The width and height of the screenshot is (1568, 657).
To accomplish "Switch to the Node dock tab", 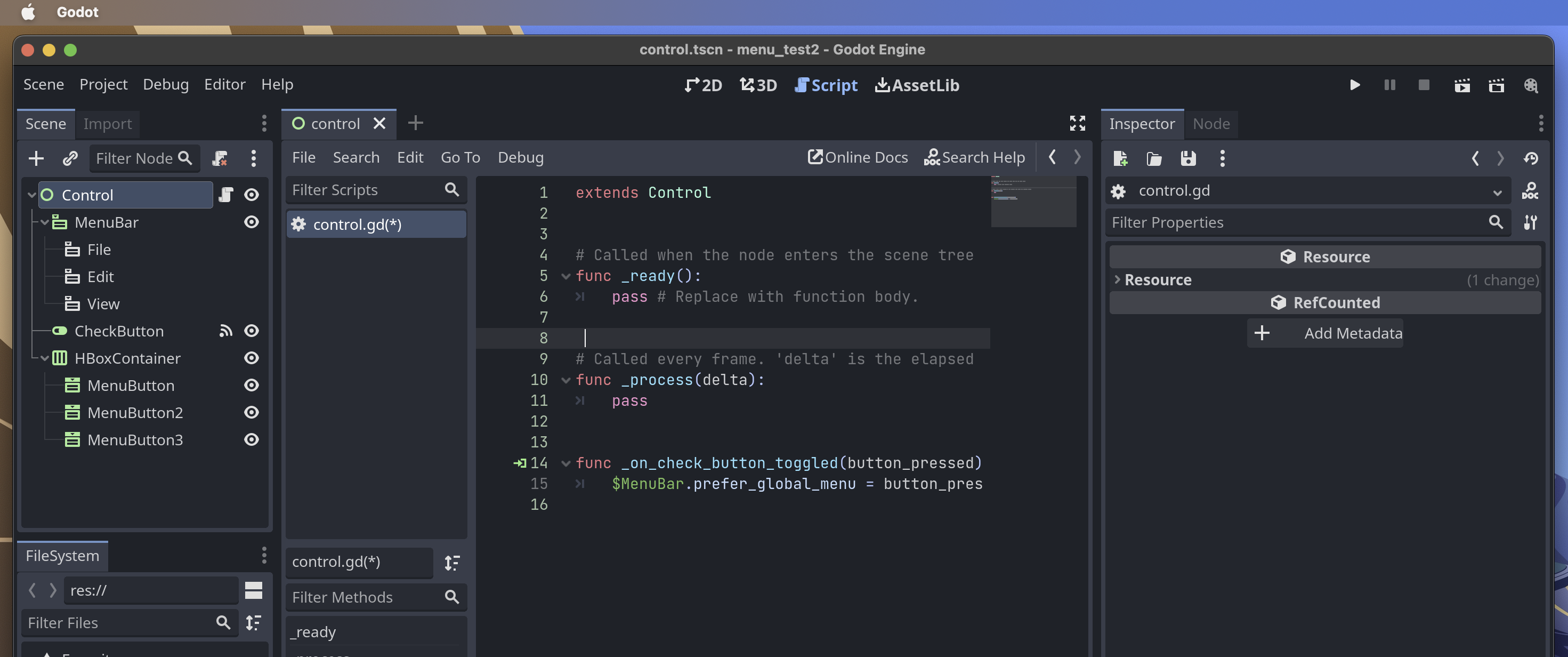I will point(1211,124).
